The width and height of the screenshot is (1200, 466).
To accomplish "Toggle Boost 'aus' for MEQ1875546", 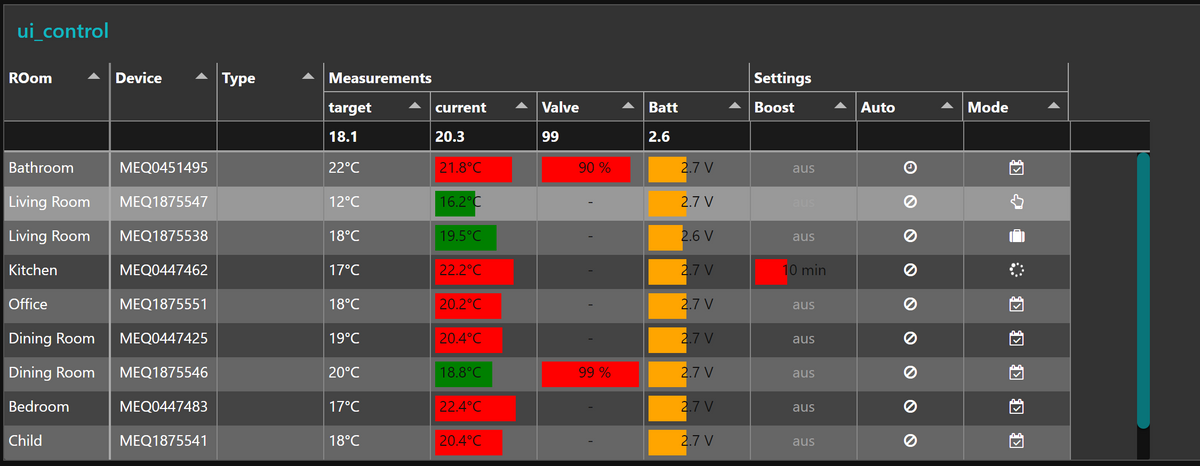I will (803, 372).
